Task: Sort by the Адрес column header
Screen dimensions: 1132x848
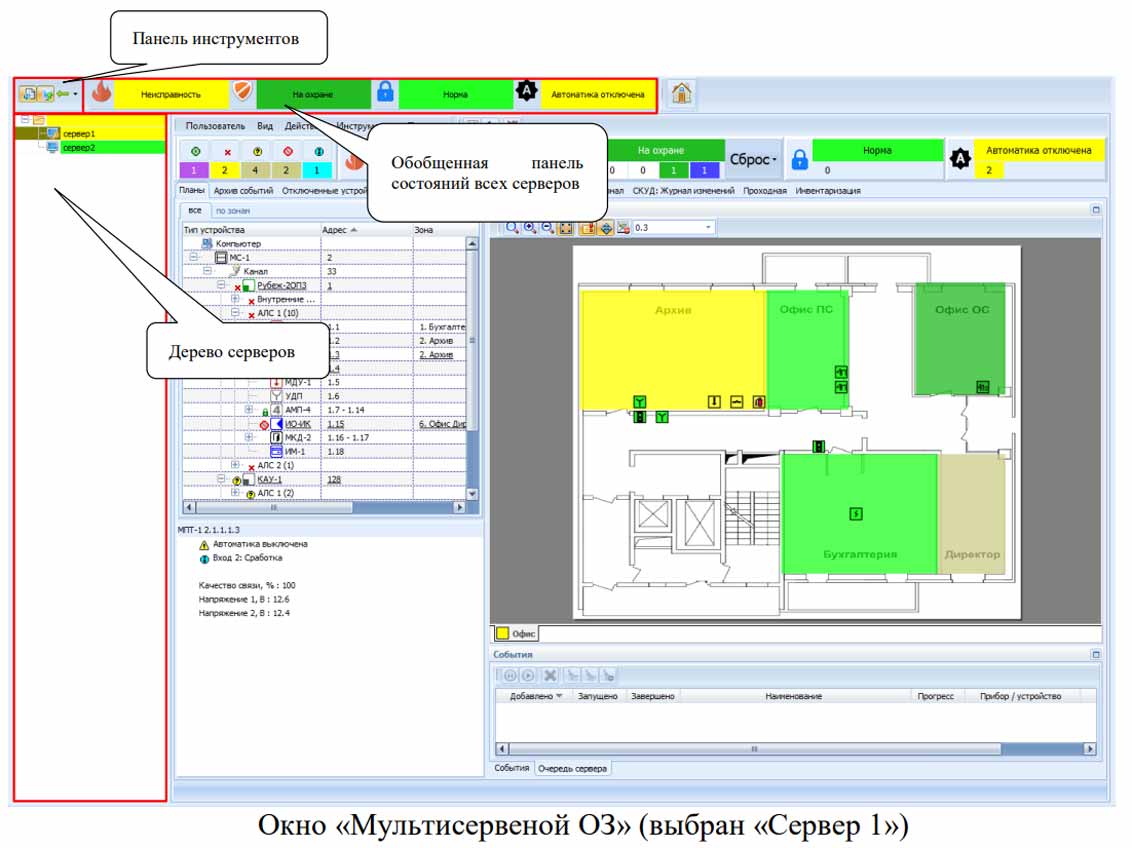Action: pyautogui.click(x=340, y=230)
